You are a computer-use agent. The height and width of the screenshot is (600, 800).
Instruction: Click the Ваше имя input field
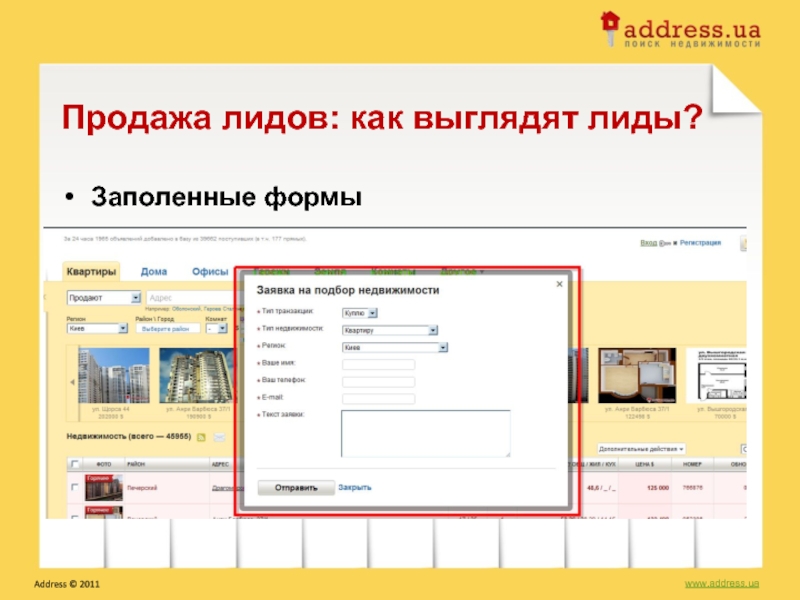[x=379, y=364]
